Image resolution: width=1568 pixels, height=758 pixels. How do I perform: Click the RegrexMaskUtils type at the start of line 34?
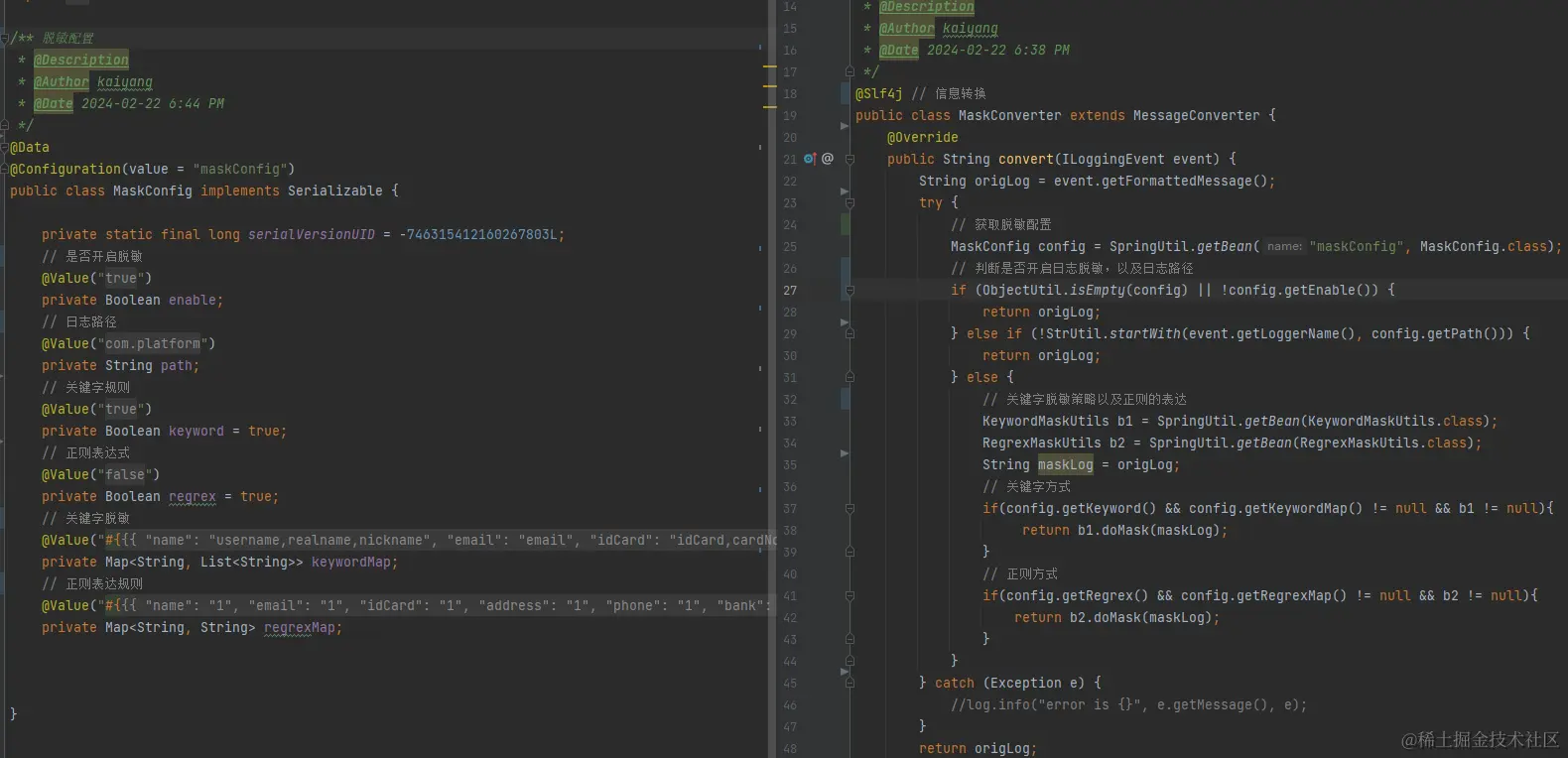(x=1042, y=442)
